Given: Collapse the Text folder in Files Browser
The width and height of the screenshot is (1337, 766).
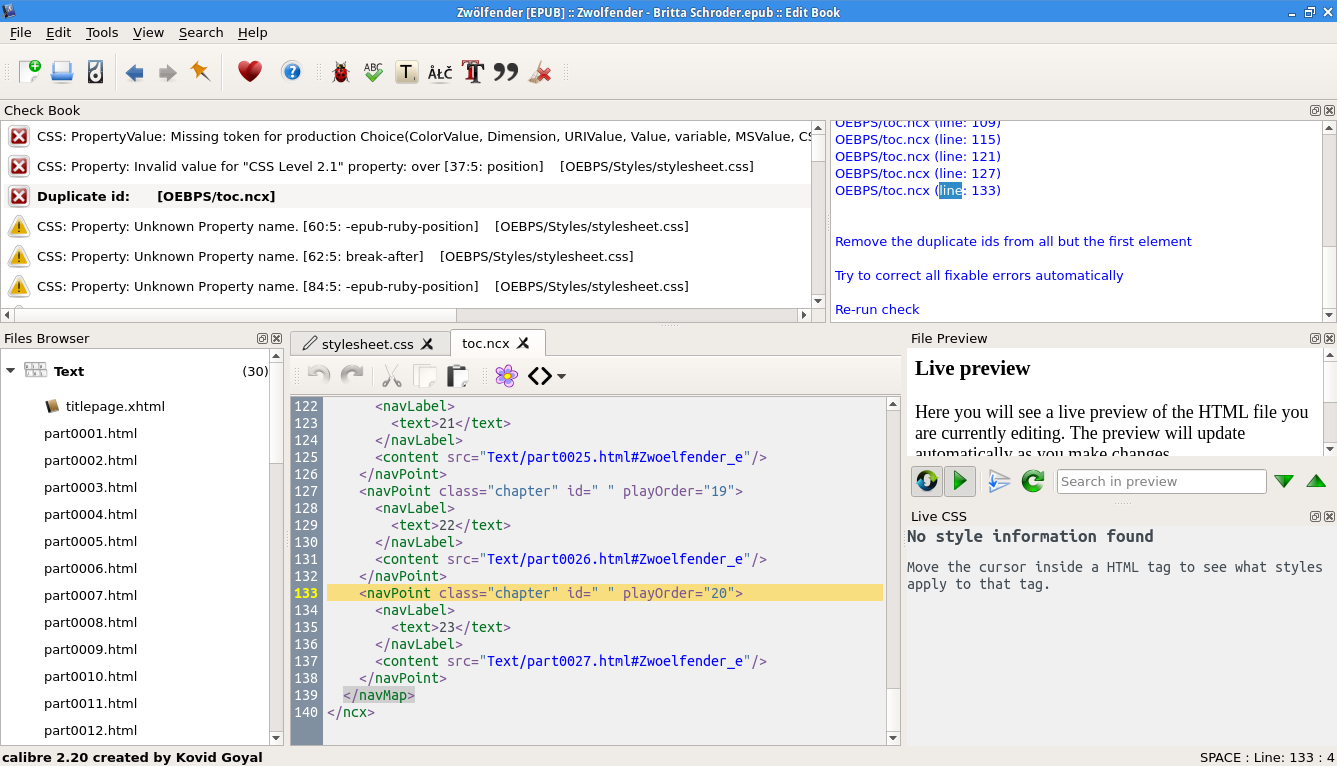Looking at the screenshot, I should click(x=11, y=371).
